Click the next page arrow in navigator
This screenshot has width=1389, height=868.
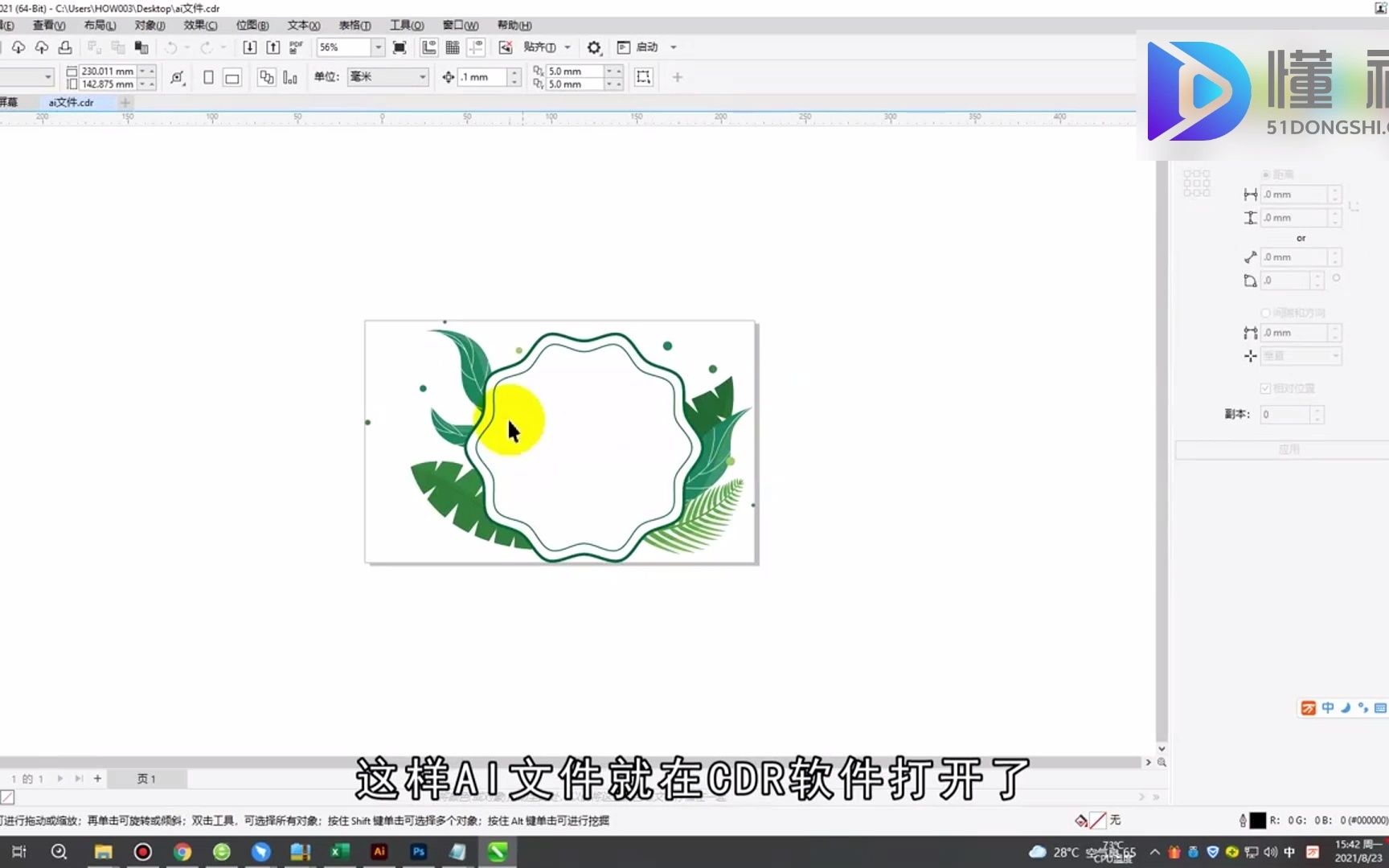click(x=59, y=778)
